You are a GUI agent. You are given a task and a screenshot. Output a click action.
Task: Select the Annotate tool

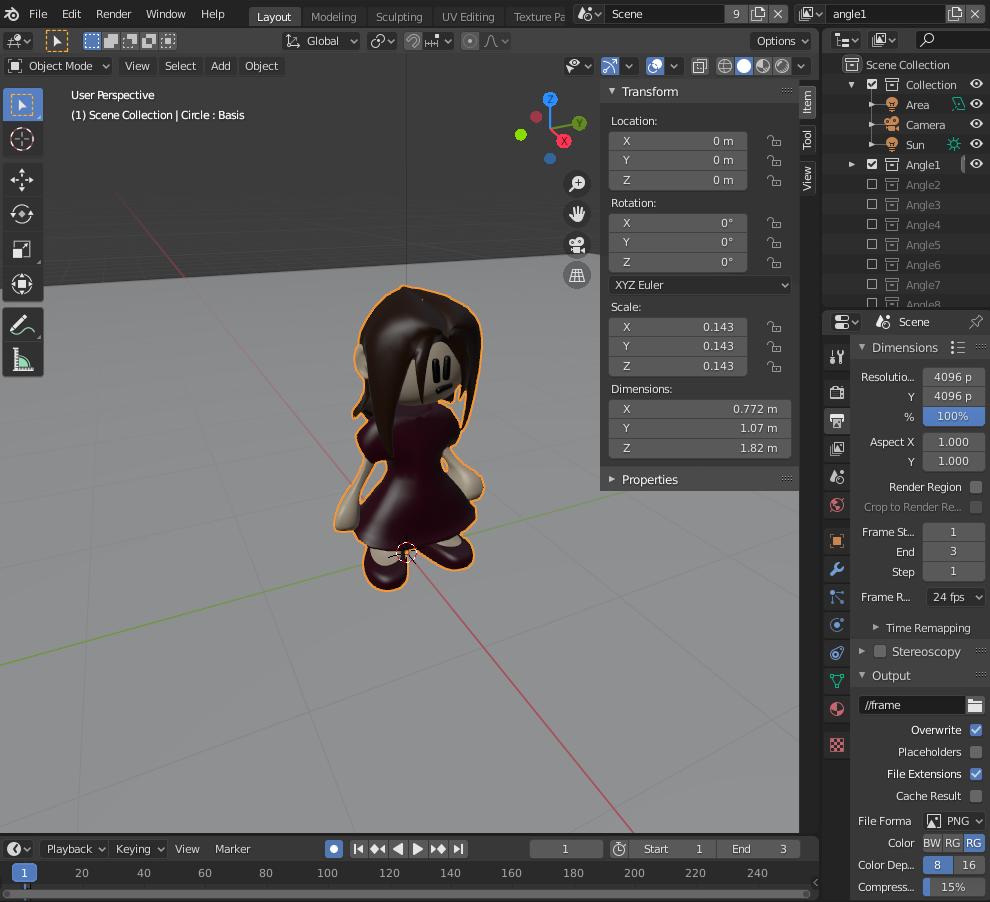point(22,326)
